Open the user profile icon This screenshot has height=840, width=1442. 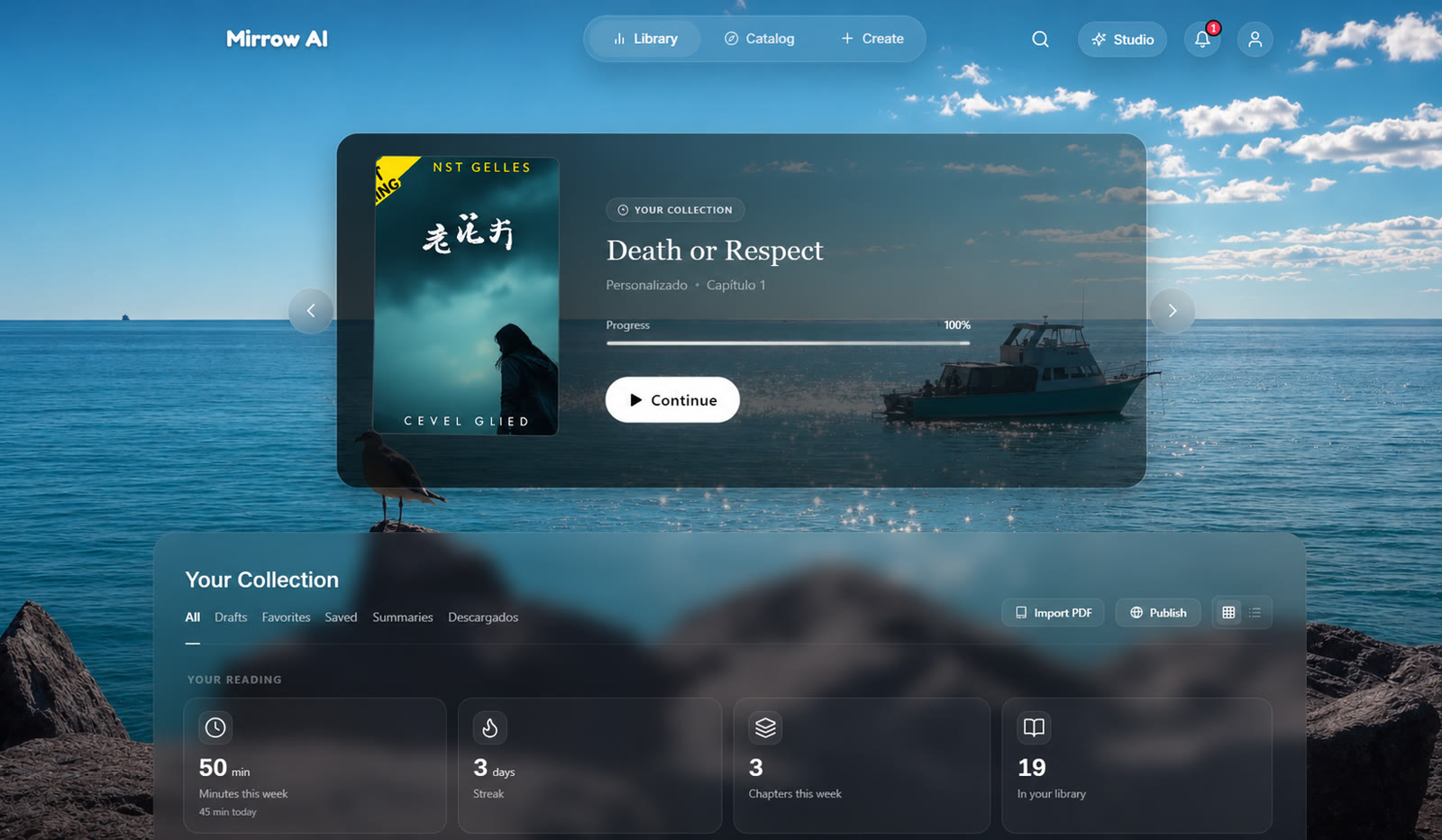1255,39
